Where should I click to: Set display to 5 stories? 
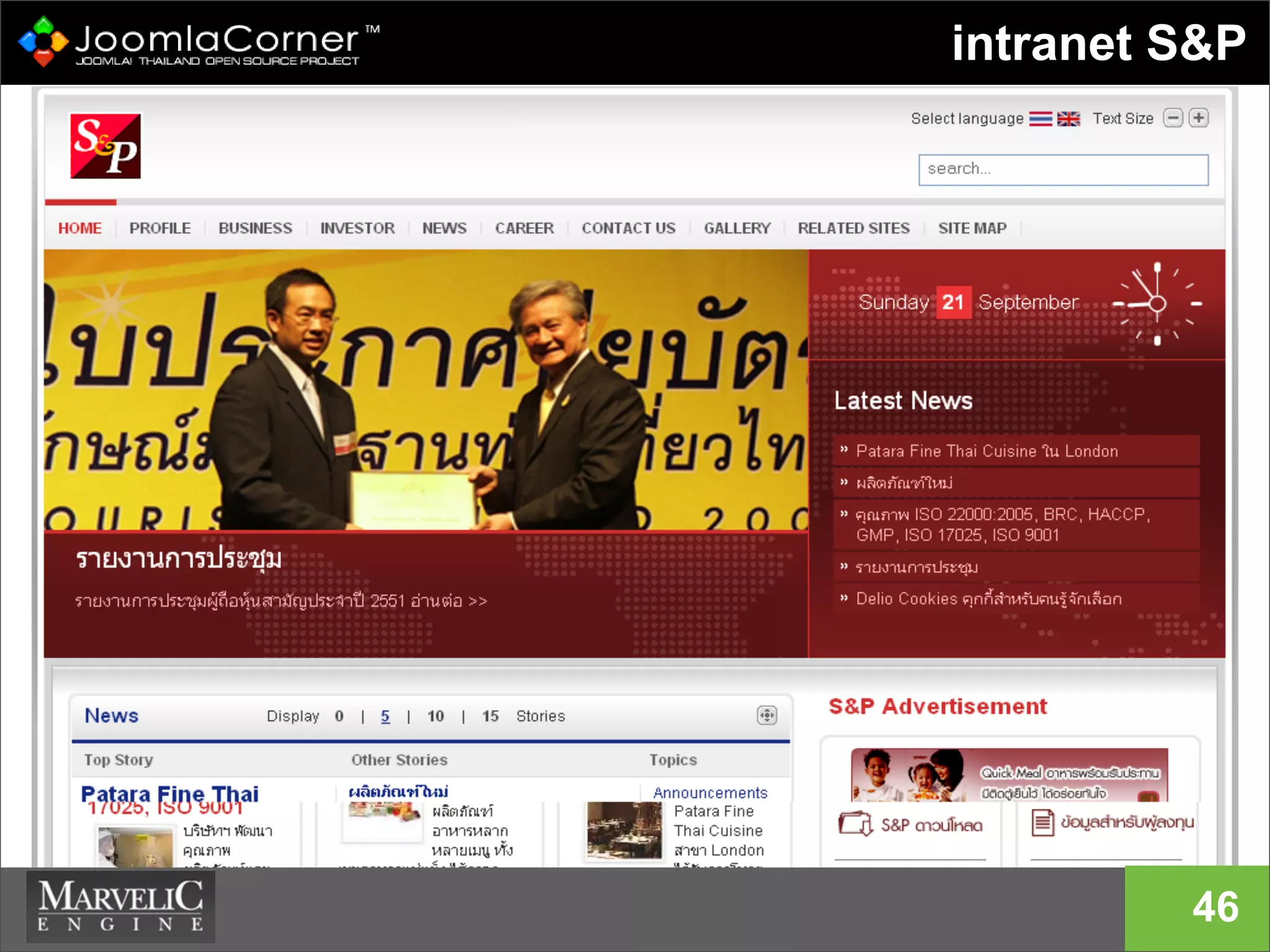point(385,716)
